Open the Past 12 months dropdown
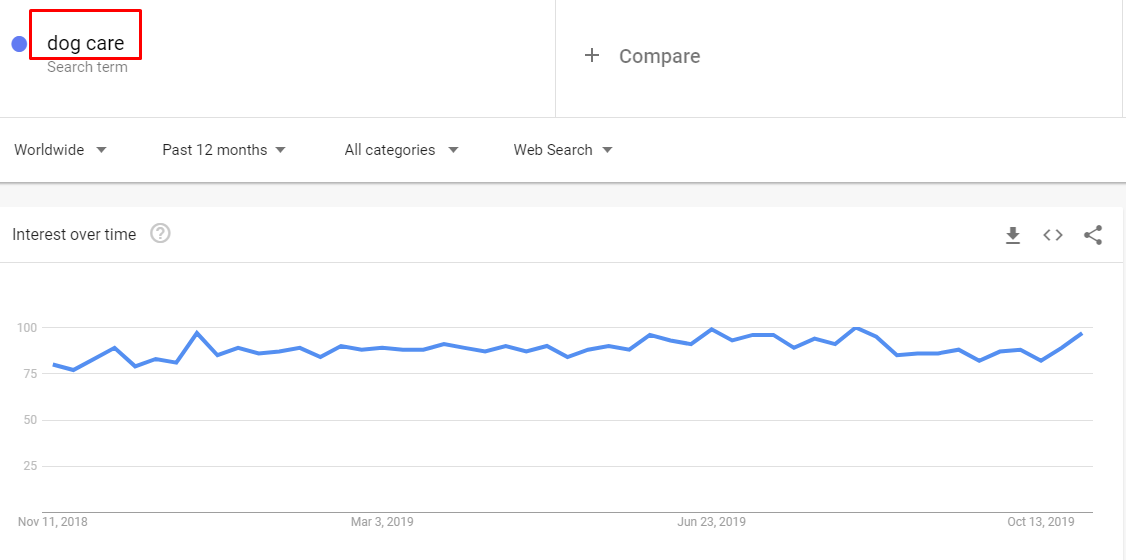This screenshot has height=560, width=1126. (224, 150)
